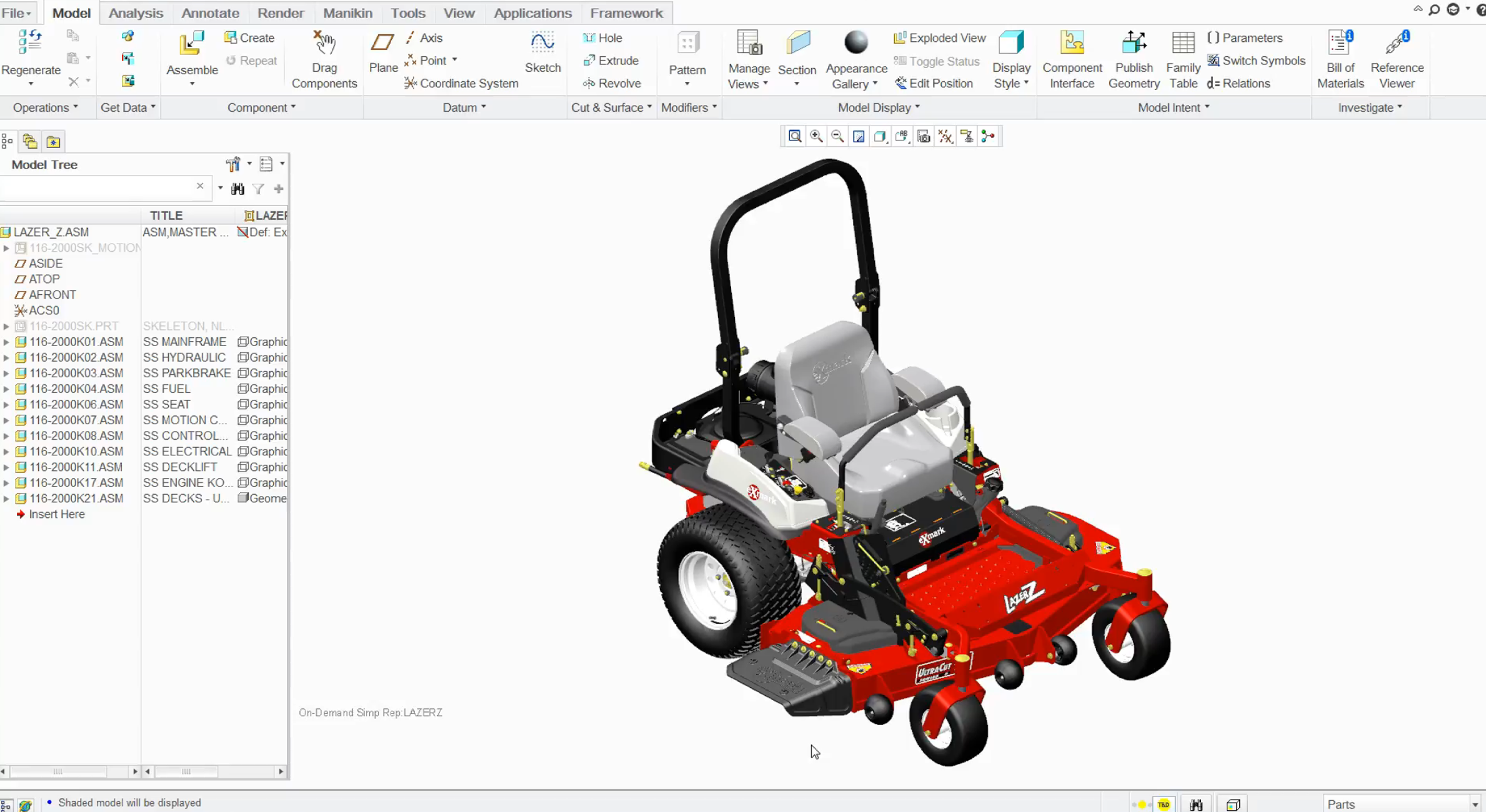The height and width of the screenshot is (812, 1486).
Task: Expand the Get Data group menu
Action: click(127, 107)
